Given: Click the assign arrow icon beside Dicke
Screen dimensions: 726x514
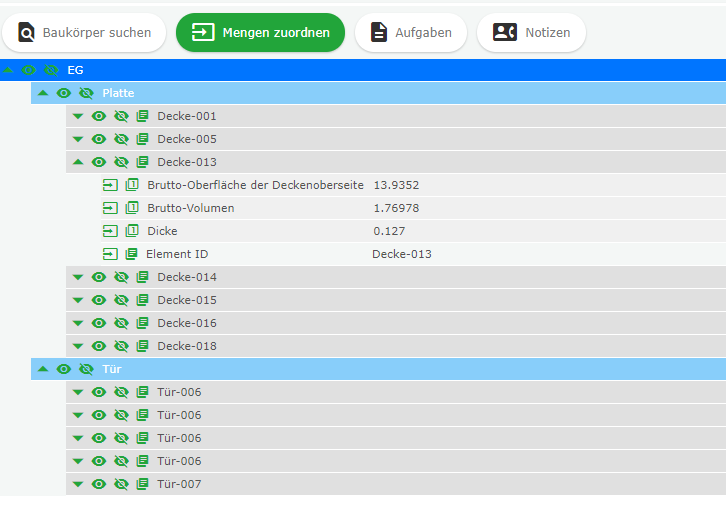Looking at the screenshot, I should (x=110, y=231).
